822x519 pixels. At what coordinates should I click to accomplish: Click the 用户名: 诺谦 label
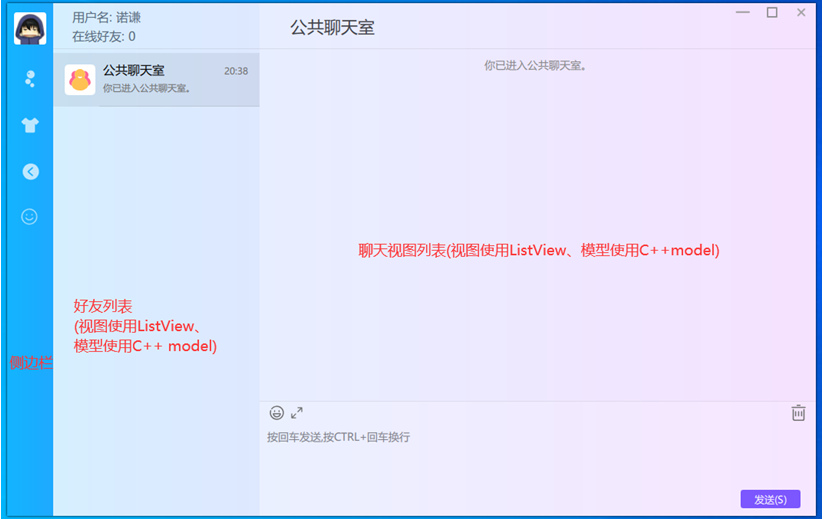click(106, 18)
